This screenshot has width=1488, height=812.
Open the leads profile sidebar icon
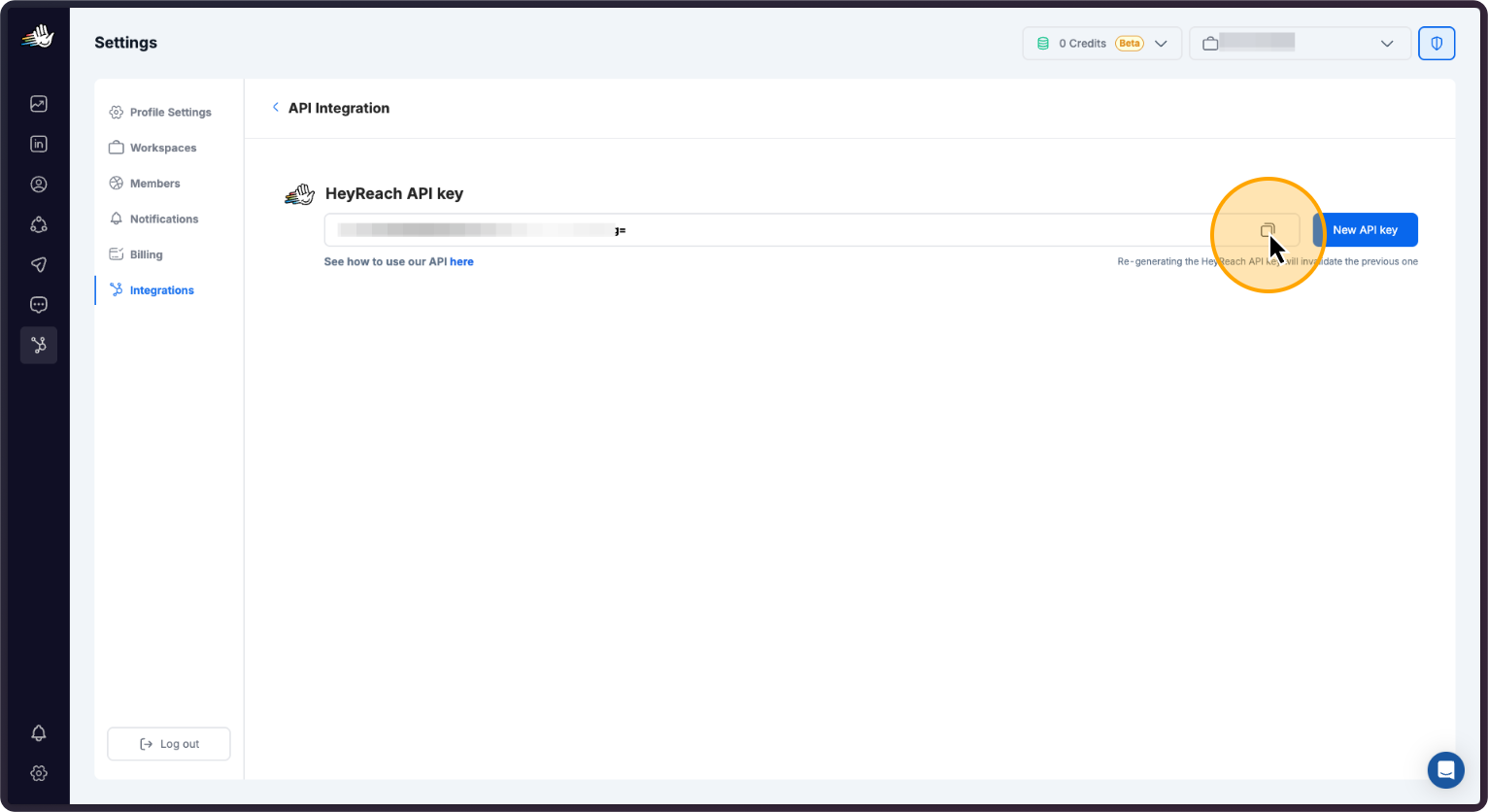tap(39, 185)
